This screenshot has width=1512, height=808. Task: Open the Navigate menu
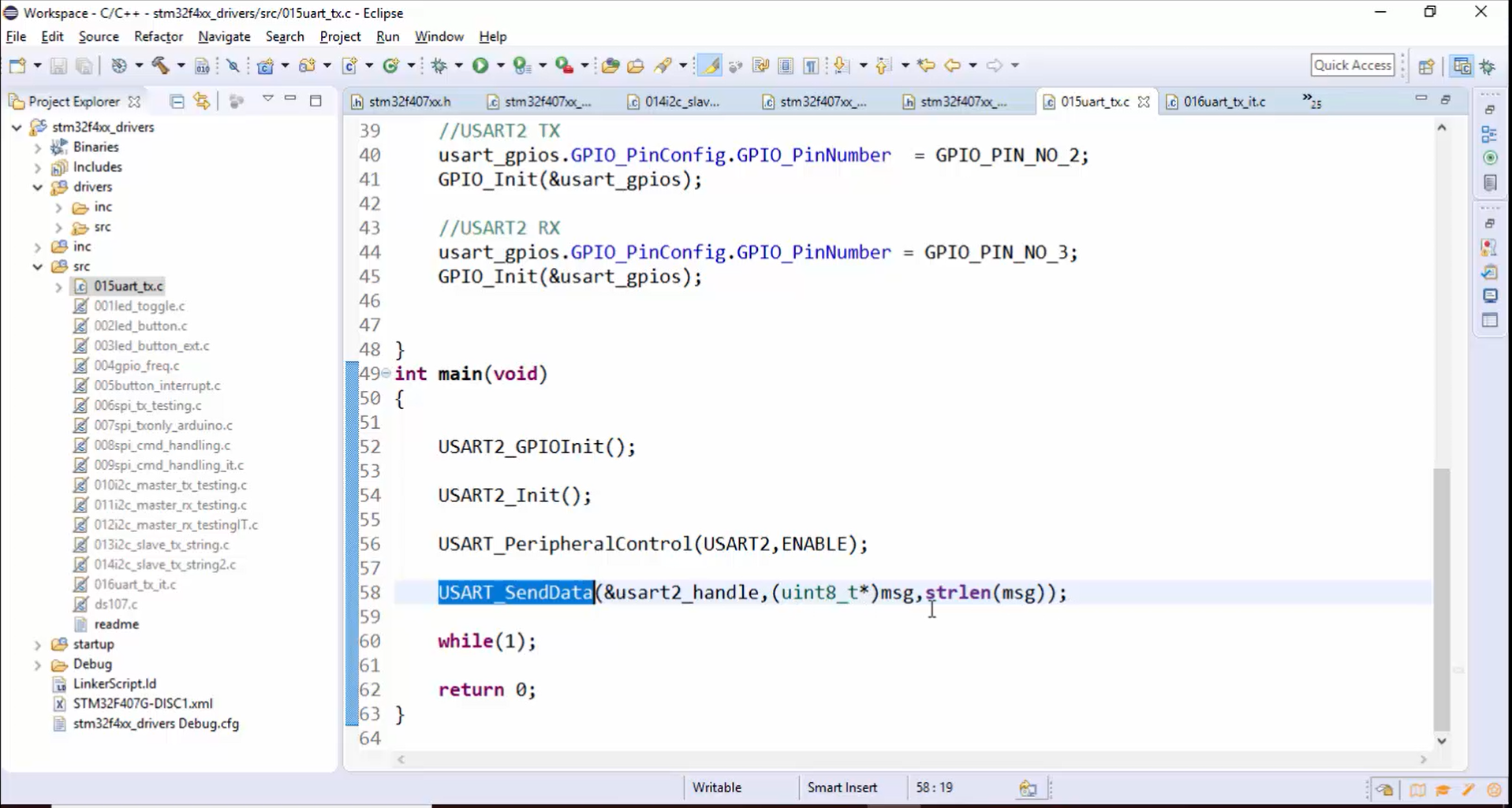[224, 36]
